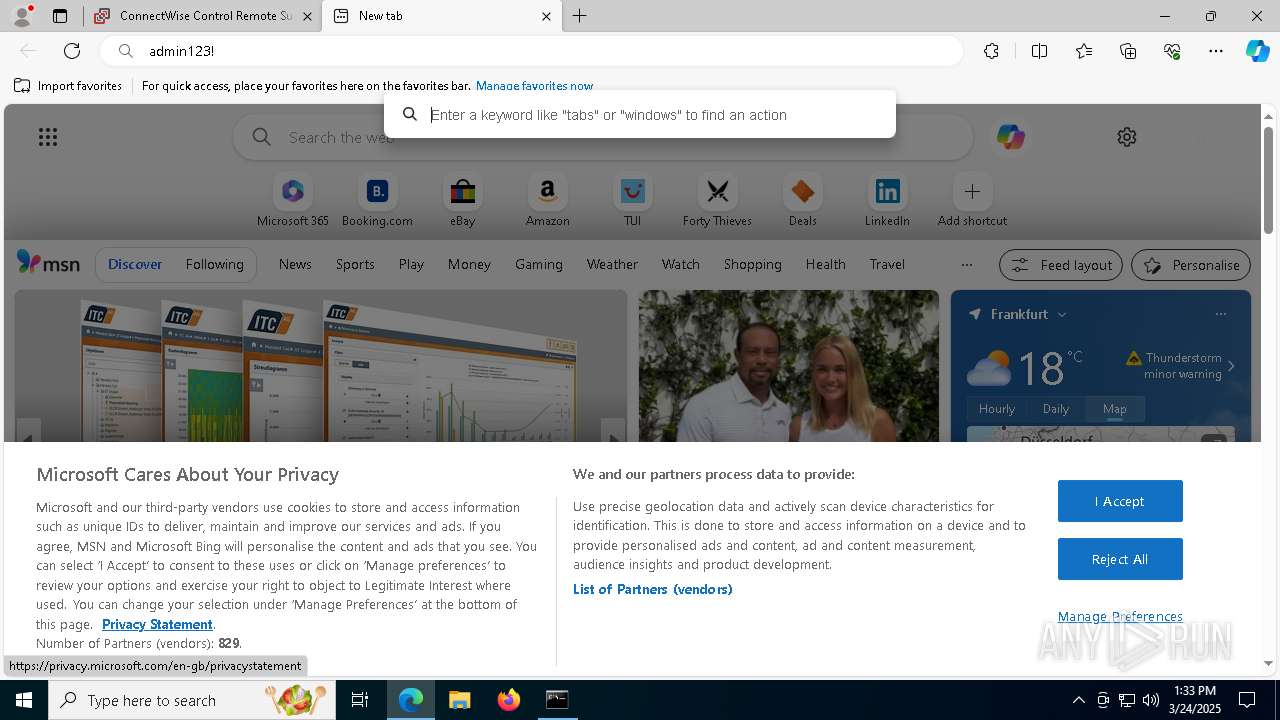Image resolution: width=1280 pixels, height=720 pixels.
Task: Click Feed layout button
Action: [x=1061, y=265]
